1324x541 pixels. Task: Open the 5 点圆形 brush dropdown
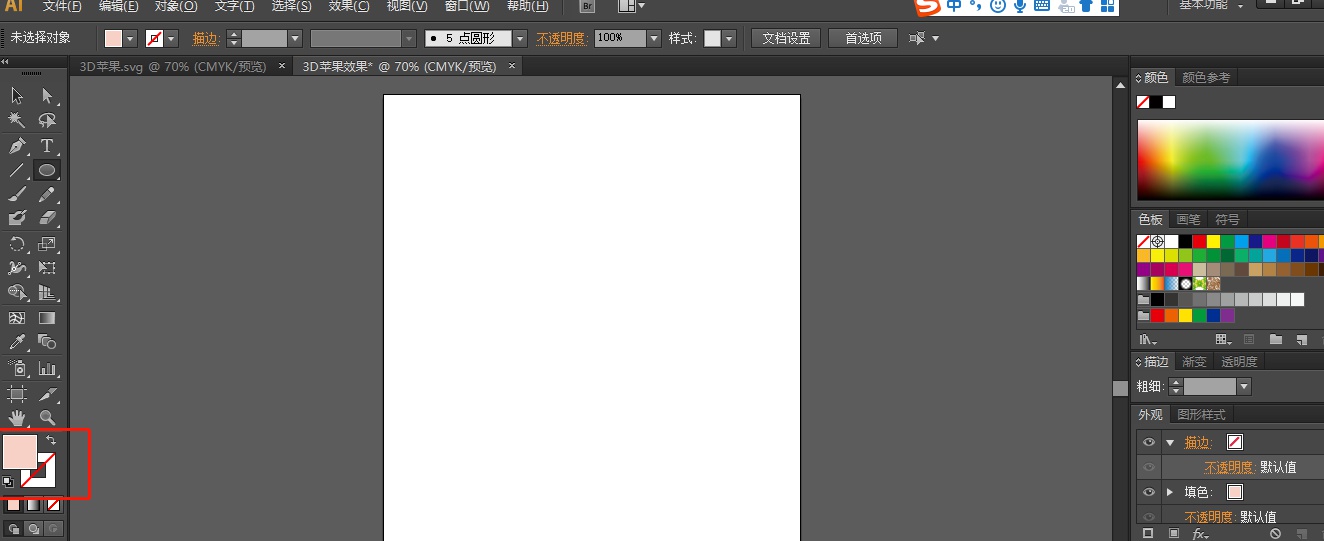520,39
